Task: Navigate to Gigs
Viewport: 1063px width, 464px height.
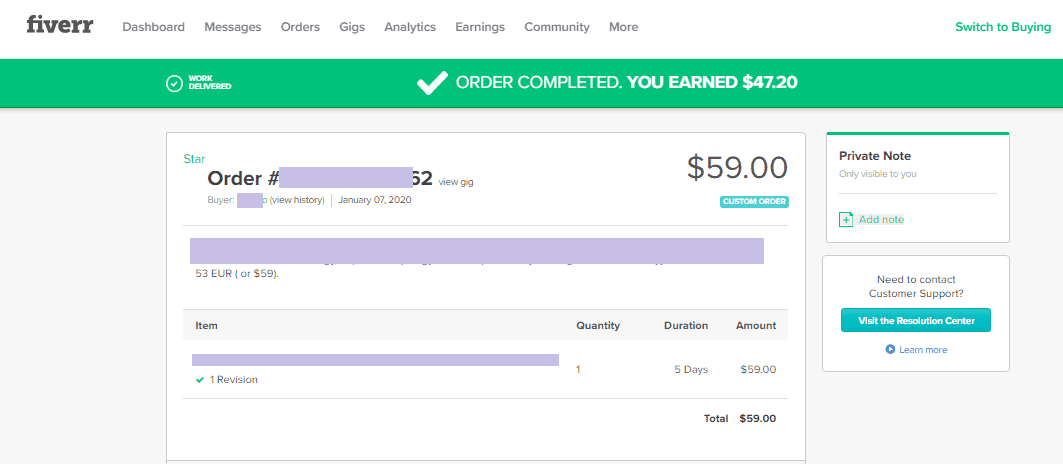Action: 352,27
